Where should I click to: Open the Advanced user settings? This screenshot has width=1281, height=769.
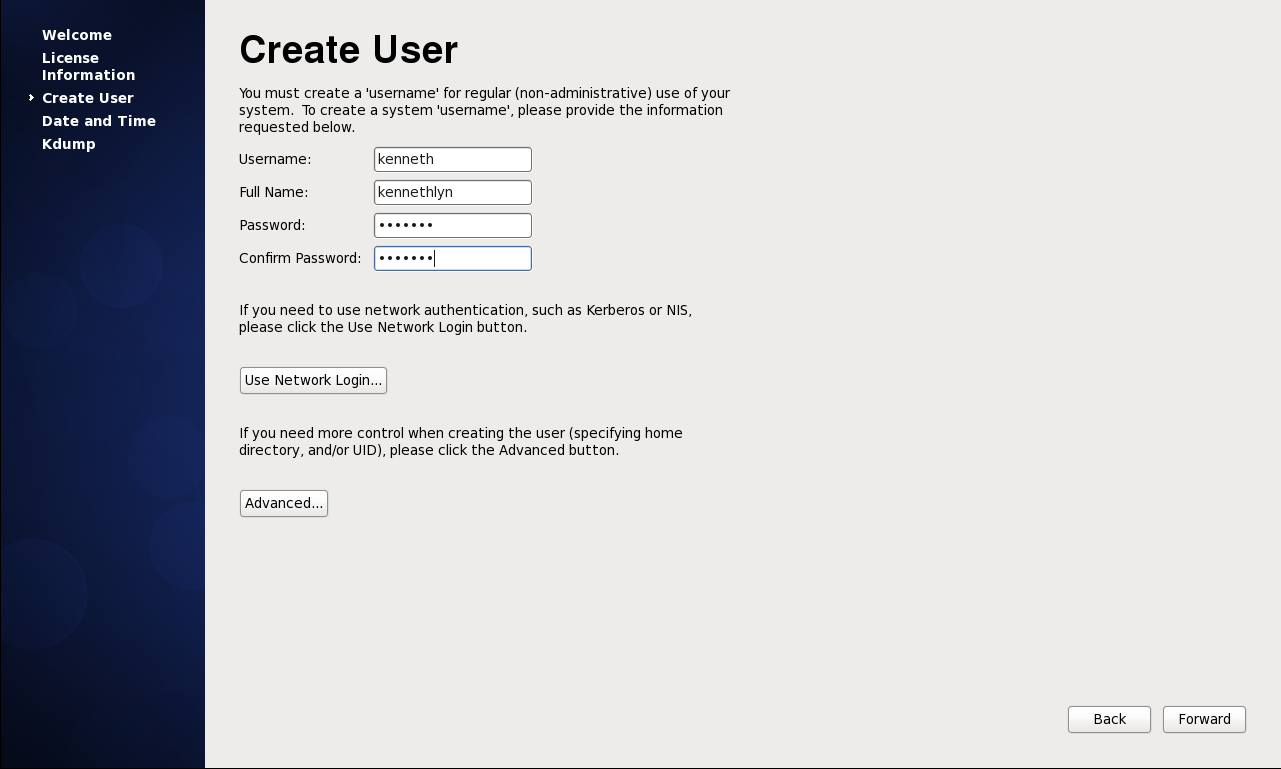click(284, 503)
